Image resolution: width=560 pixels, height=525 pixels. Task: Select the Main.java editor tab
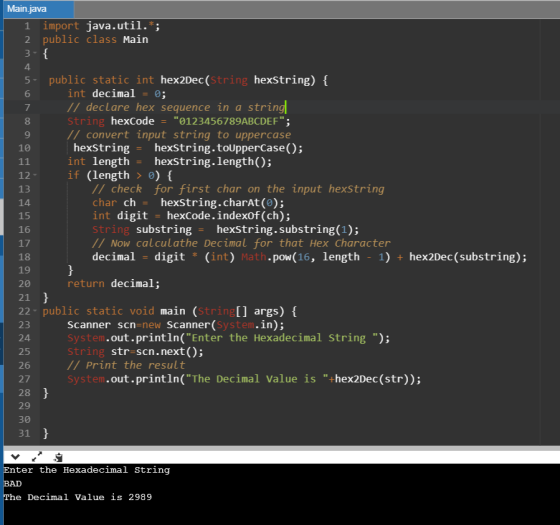click(x=38, y=9)
